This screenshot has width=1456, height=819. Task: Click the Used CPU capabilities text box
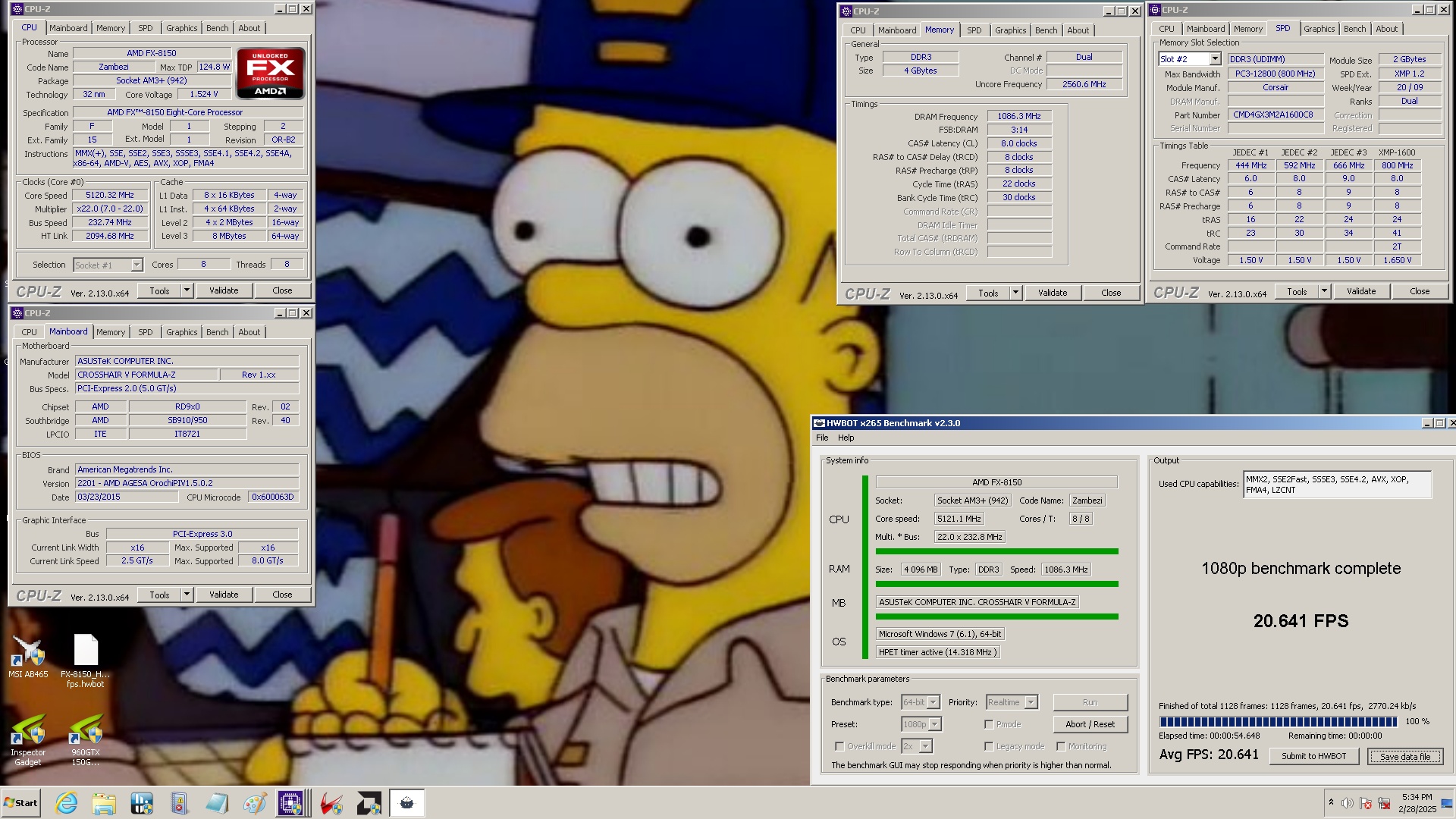[1337, 485]
